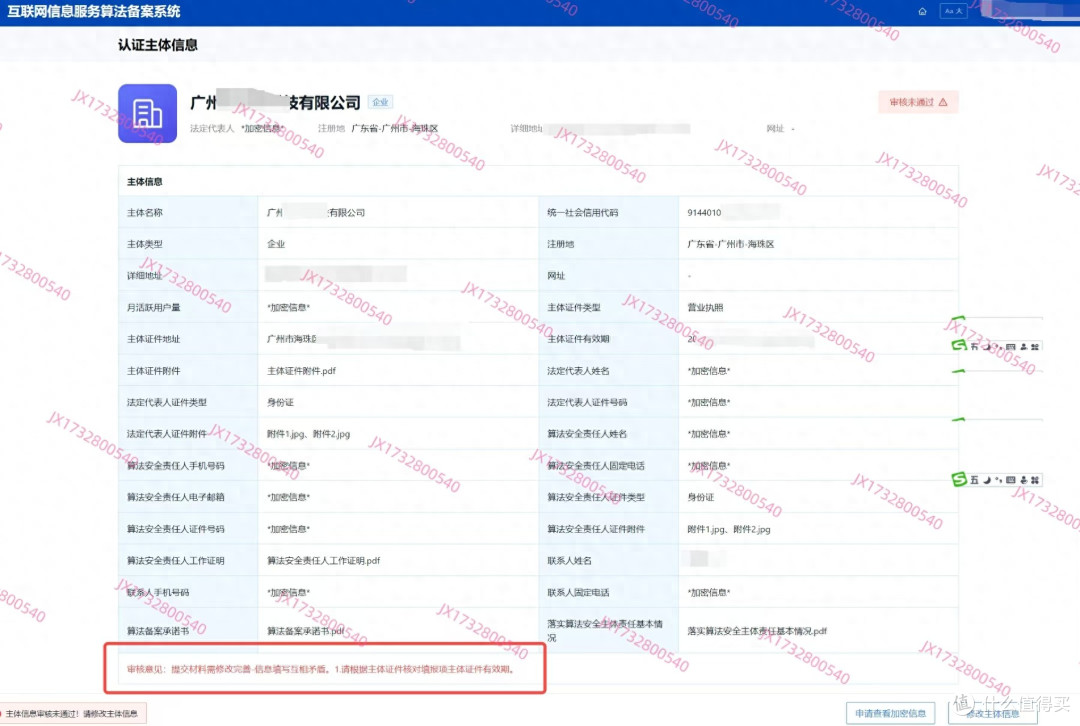Click the 审核意见 review comment text
This screenshot has height=726, width=1080.
click(321, 669)
